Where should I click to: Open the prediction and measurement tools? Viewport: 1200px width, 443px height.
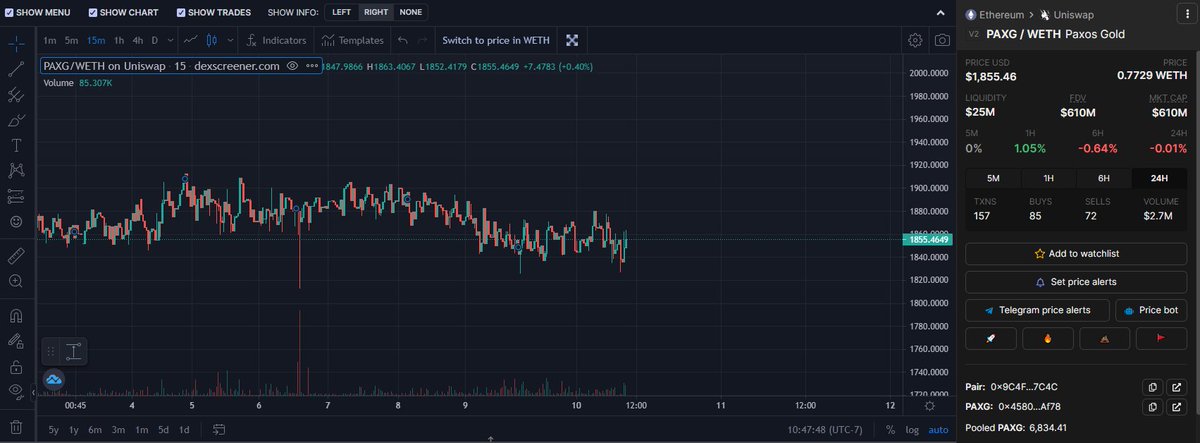coord(16,195)
